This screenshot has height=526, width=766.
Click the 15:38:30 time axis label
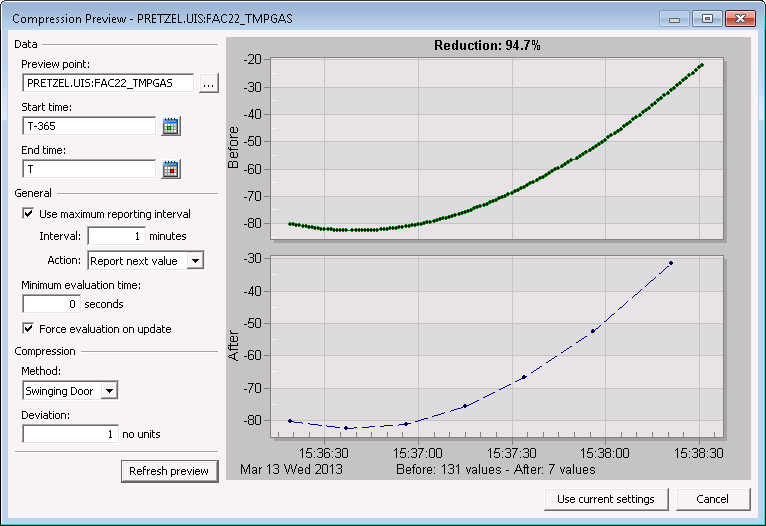pos(699,453)
